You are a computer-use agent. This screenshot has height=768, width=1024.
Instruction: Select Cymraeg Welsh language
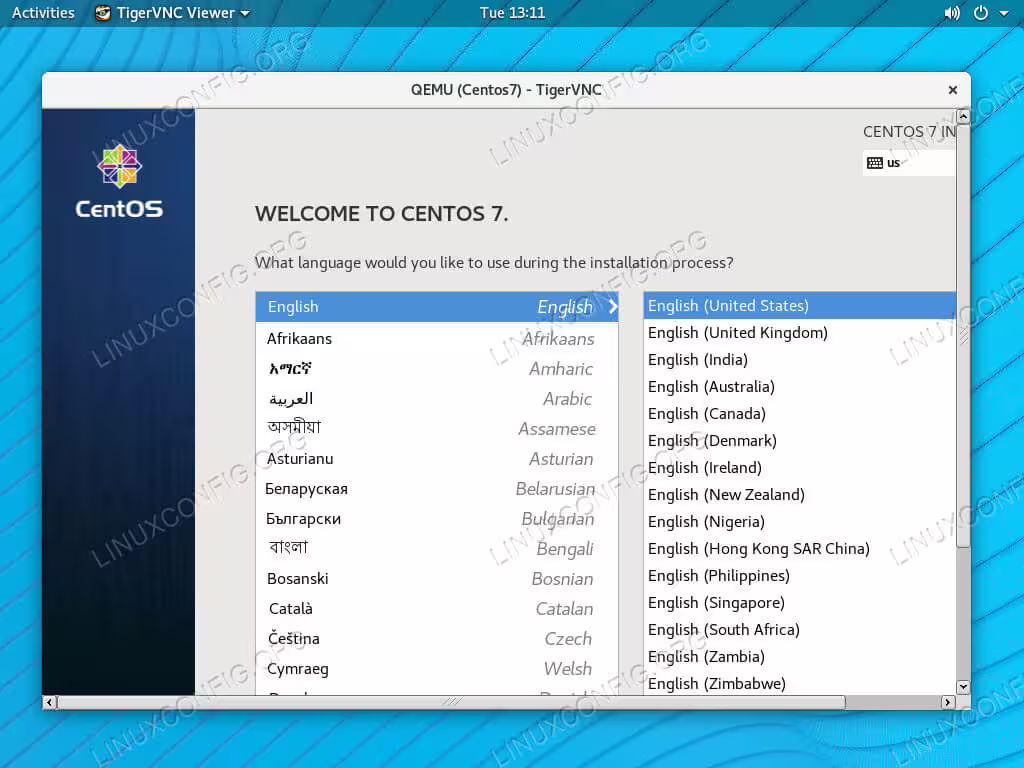(x=436, y=669)
